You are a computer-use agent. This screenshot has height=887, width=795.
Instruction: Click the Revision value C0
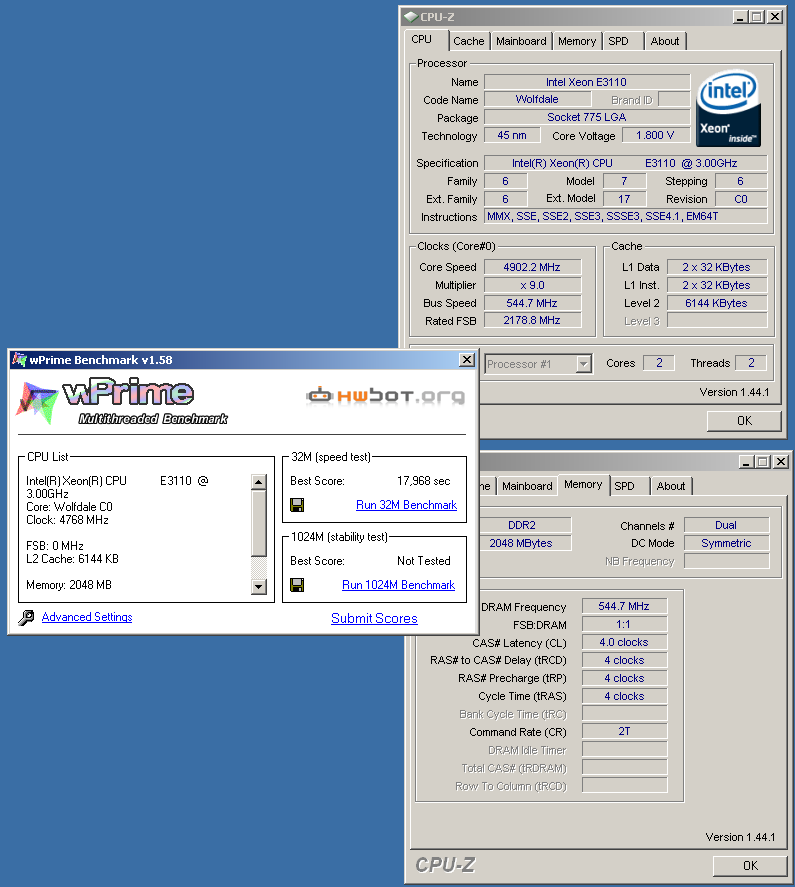pyautogui.click(x=741, y=199)
